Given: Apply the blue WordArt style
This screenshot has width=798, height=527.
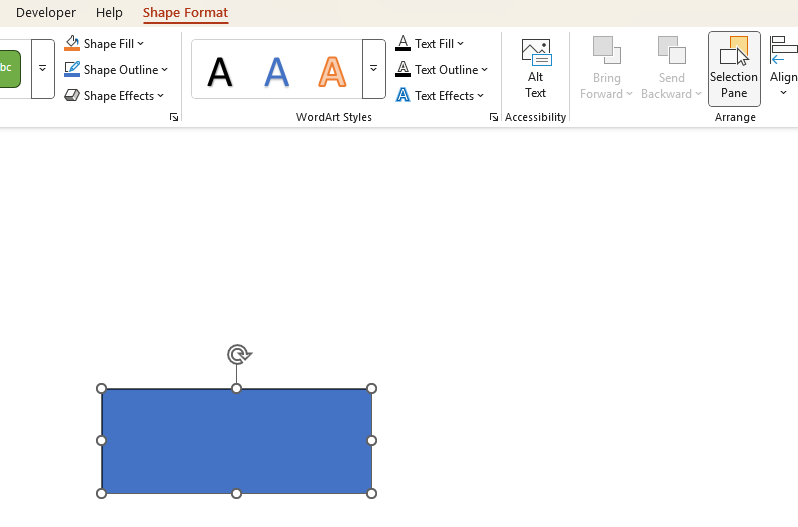Looking at the screenshot, I should pos(276,70).
